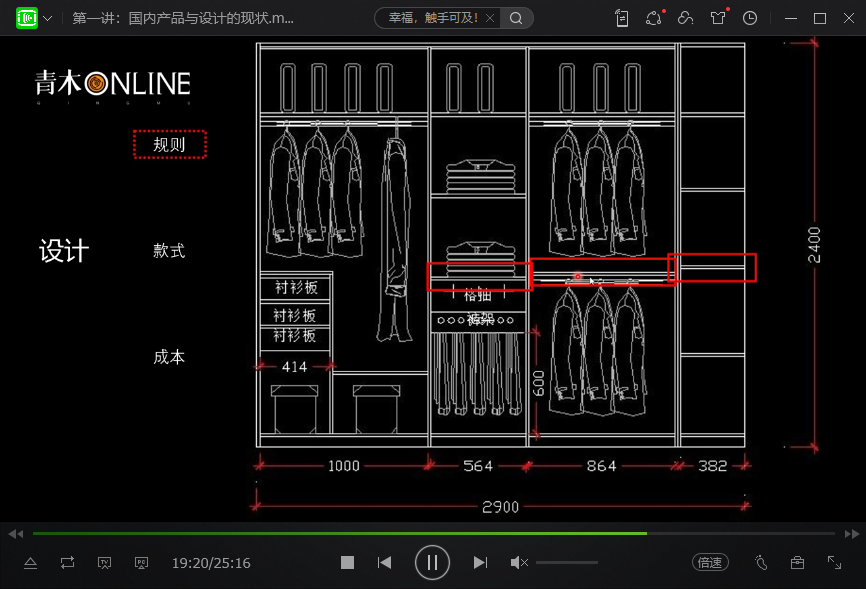The width and height of the screenshot is (866, 589).
Task: Click the eject open-file icon
Action: point(30,563)
